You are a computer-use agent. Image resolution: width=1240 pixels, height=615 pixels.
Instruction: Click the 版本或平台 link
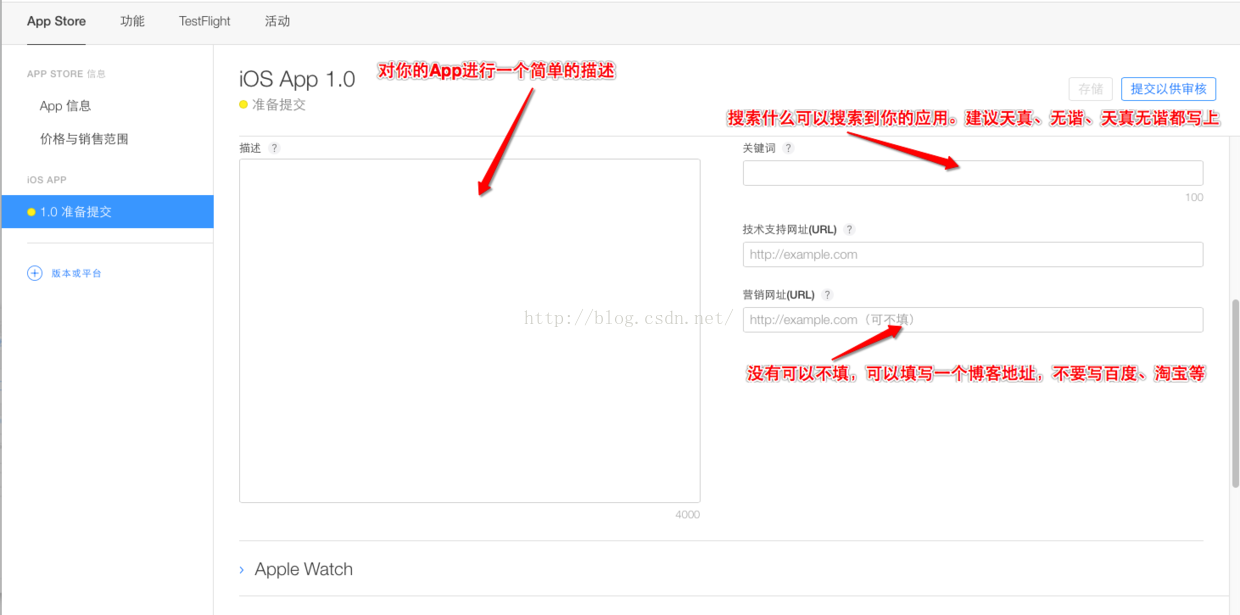(x=76, y=273)
